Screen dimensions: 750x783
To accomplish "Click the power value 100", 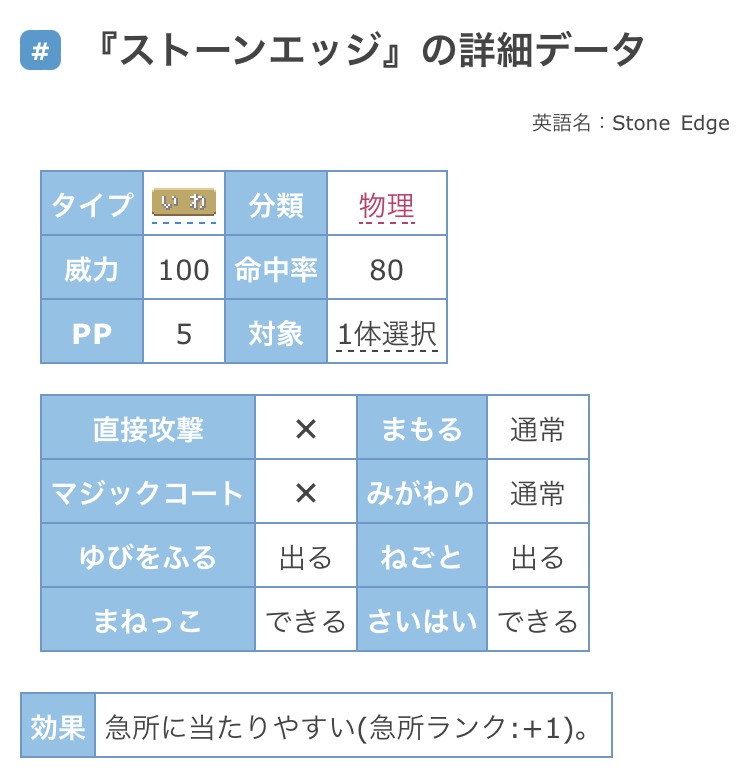I will click(x=184, y=269).
